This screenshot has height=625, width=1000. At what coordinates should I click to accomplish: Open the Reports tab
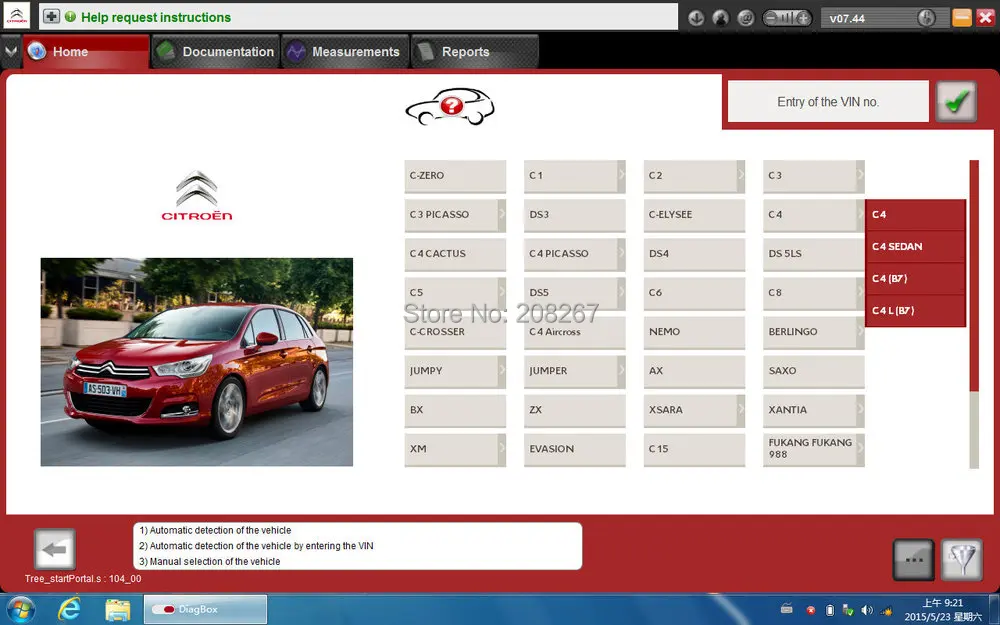pos(474,52)
